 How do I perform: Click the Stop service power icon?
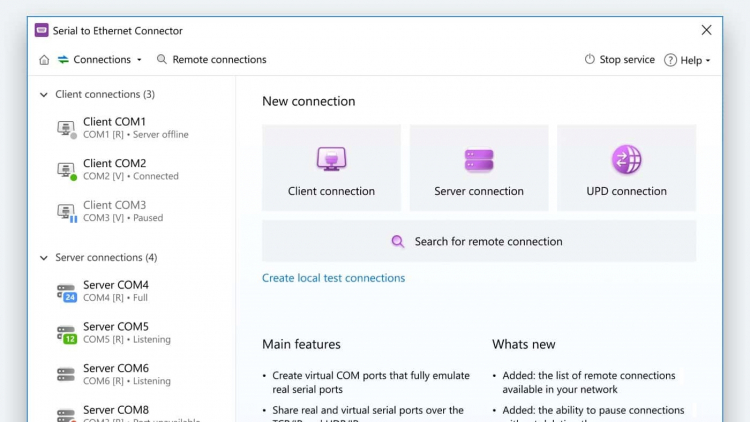(590, 59)
